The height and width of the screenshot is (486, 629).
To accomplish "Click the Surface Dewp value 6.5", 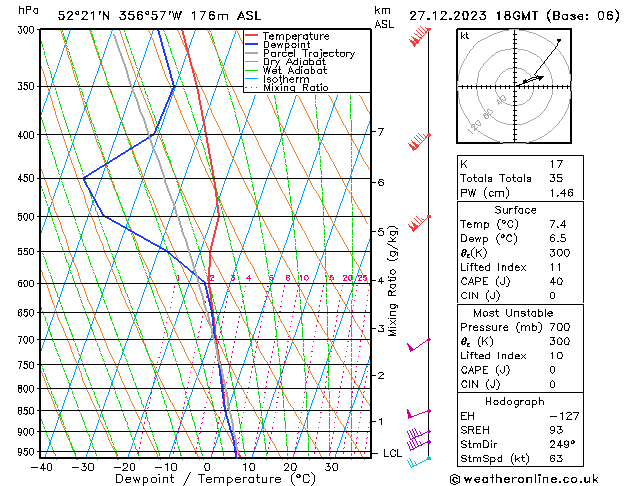I will [558, 238].
